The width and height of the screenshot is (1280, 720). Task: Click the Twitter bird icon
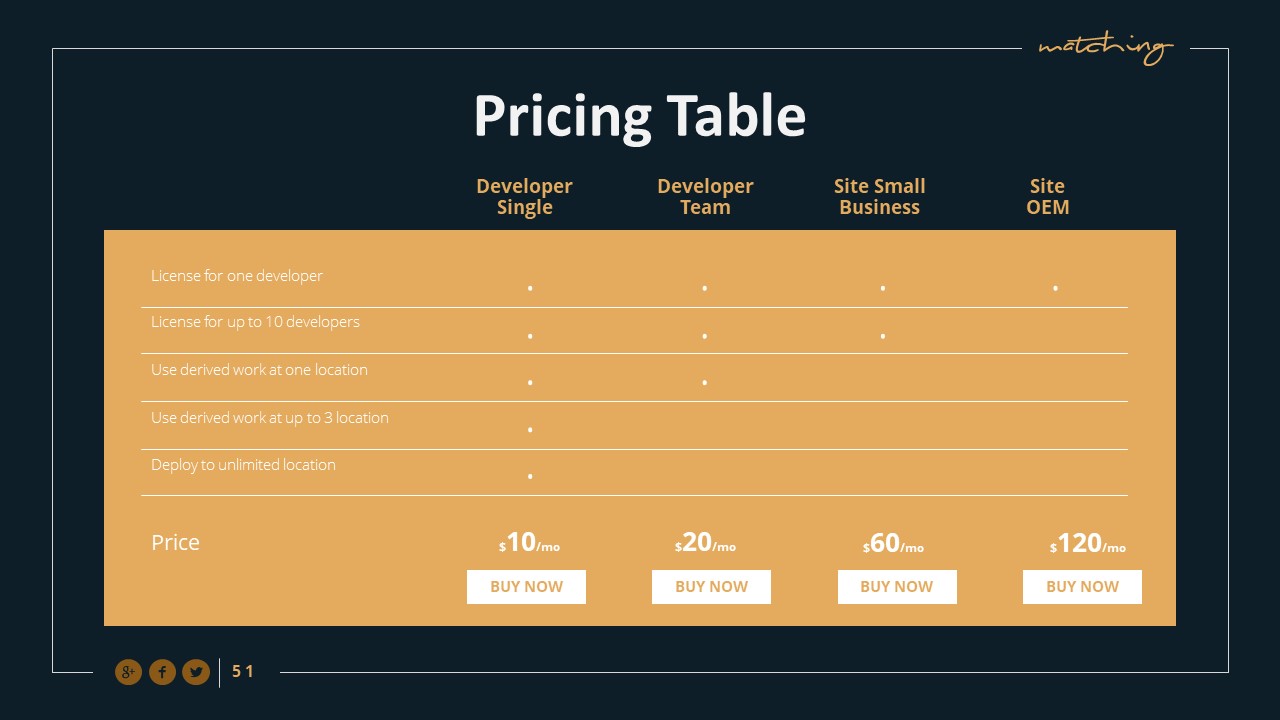coord(195,672)
